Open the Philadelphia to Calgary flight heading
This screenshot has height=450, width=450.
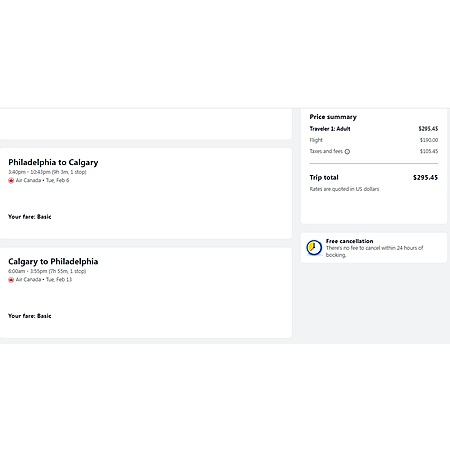pos(53,162)
